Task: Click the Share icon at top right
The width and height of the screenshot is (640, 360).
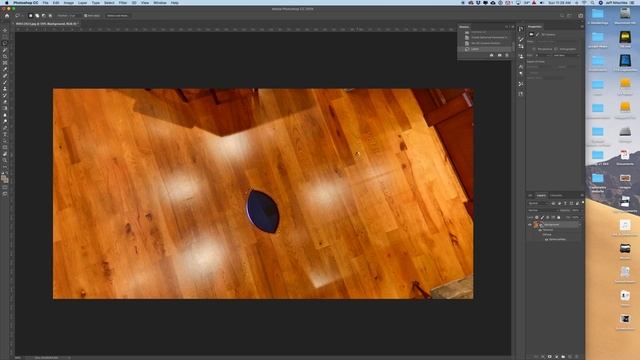Action: (580, 16)
